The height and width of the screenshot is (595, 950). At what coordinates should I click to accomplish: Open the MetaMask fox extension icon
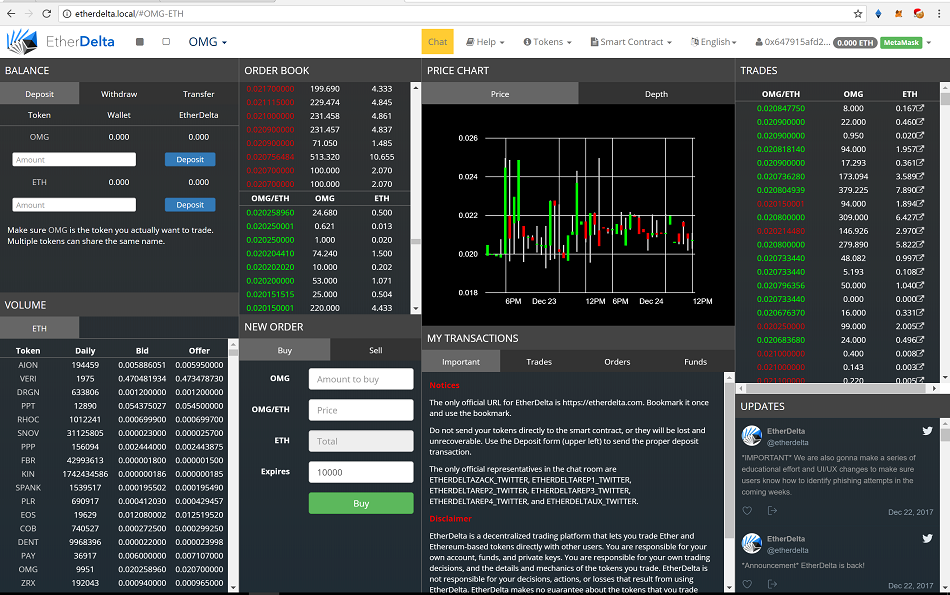coord(899,13)
